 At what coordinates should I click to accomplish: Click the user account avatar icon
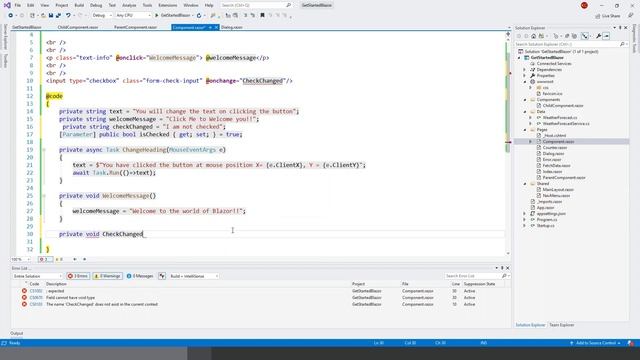(x=584, y=5)
